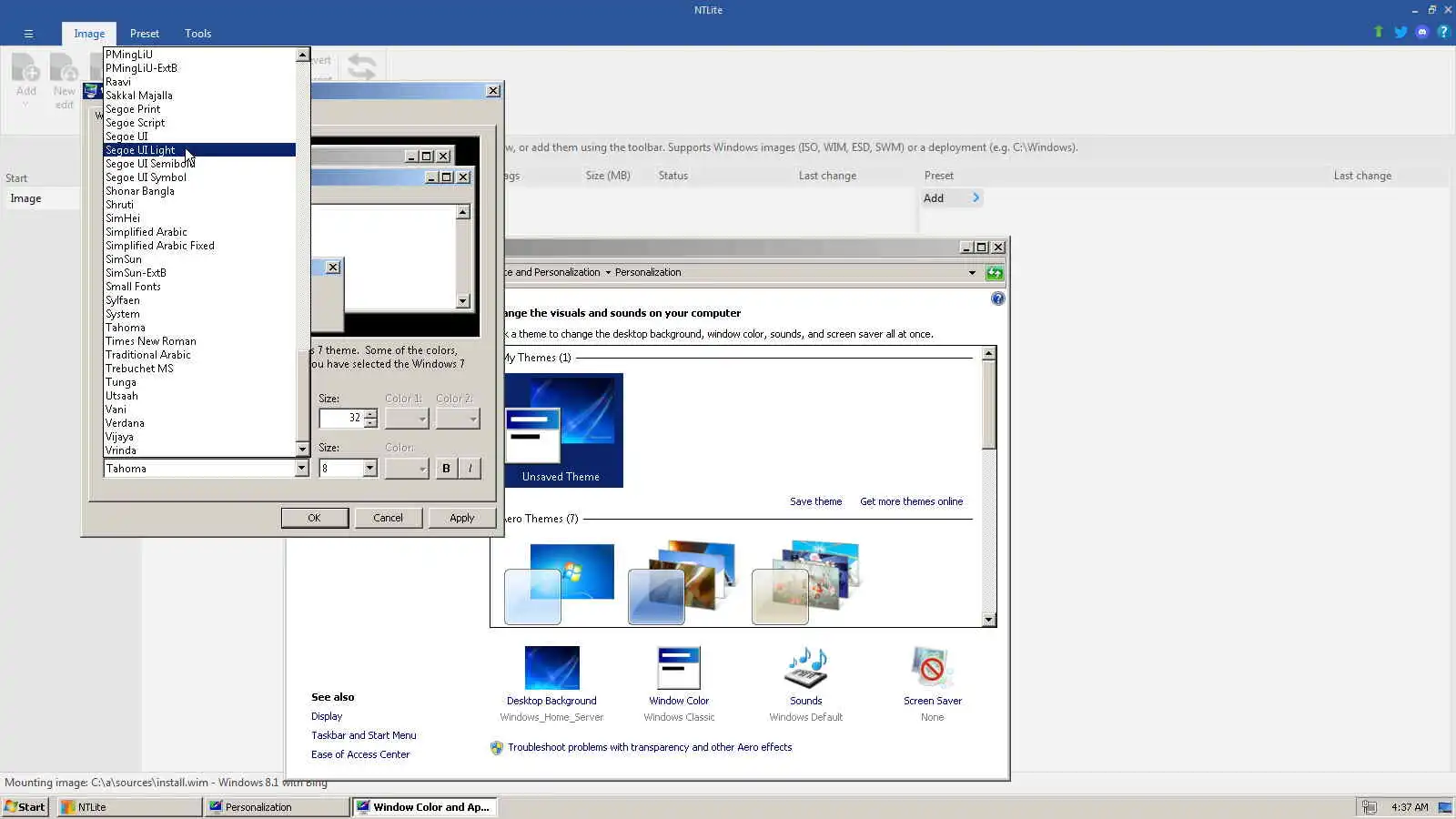Select Sylfaen in the font list
This screenshot has height=819, width=1456.
[199, 300]
